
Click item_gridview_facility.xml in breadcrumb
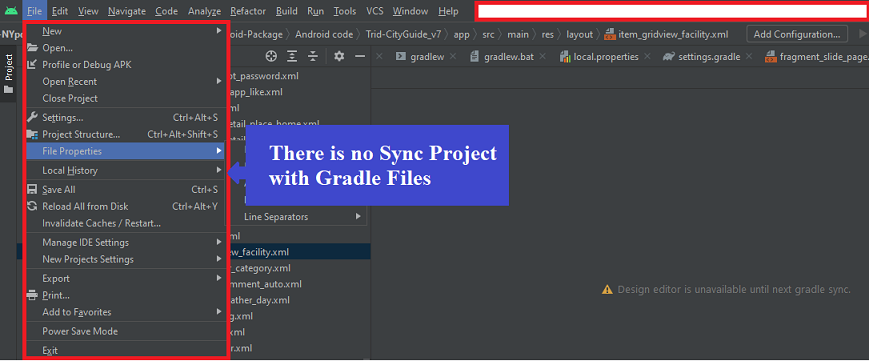(x=673, y=34)
